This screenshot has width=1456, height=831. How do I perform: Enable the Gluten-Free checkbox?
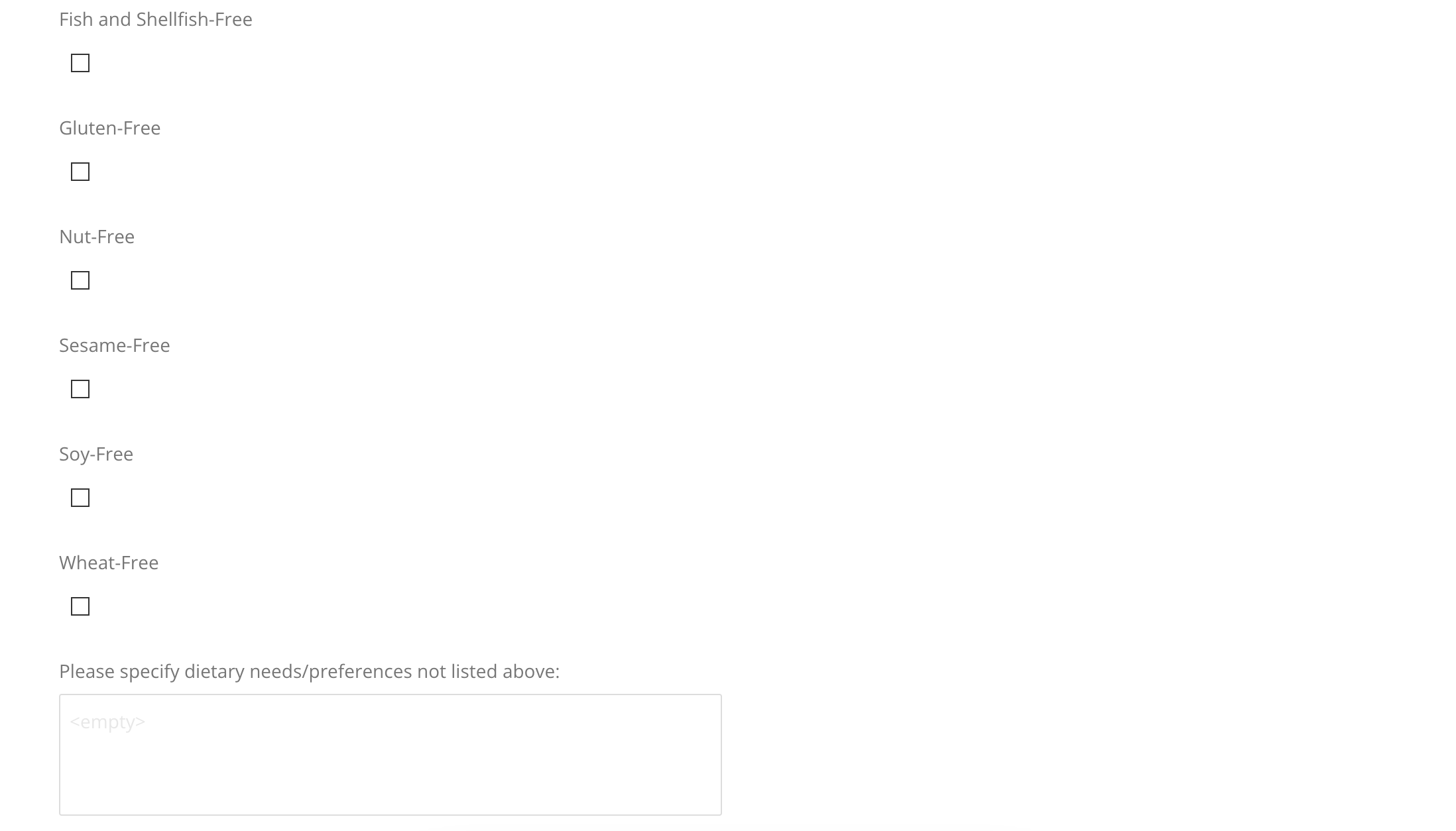80,172
